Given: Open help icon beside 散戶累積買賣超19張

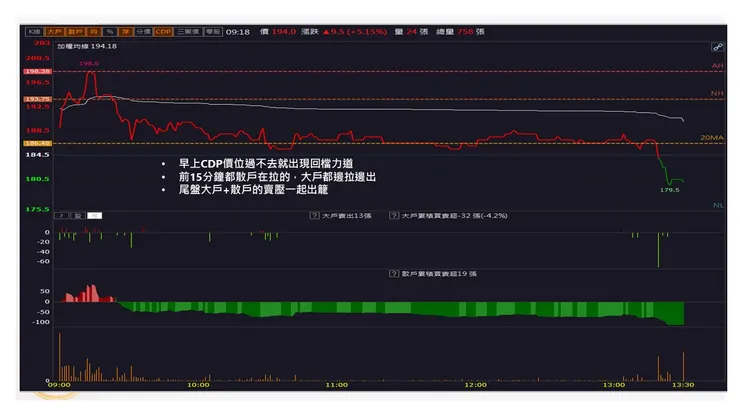Looking at the screenshot, I should (x=394, y=274).
